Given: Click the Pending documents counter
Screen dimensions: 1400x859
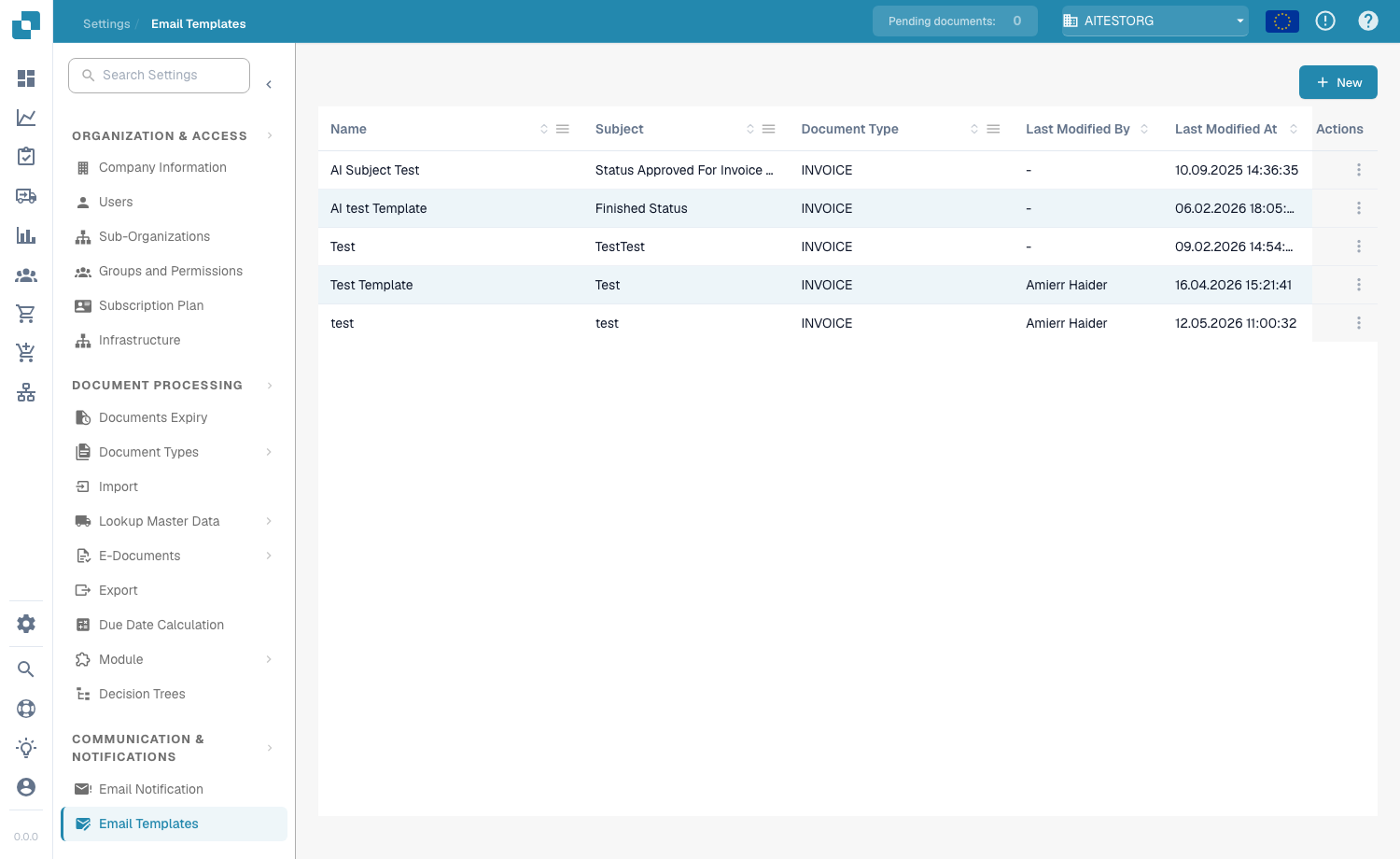Looking at the screenshot, I should [x=955, y=21].
